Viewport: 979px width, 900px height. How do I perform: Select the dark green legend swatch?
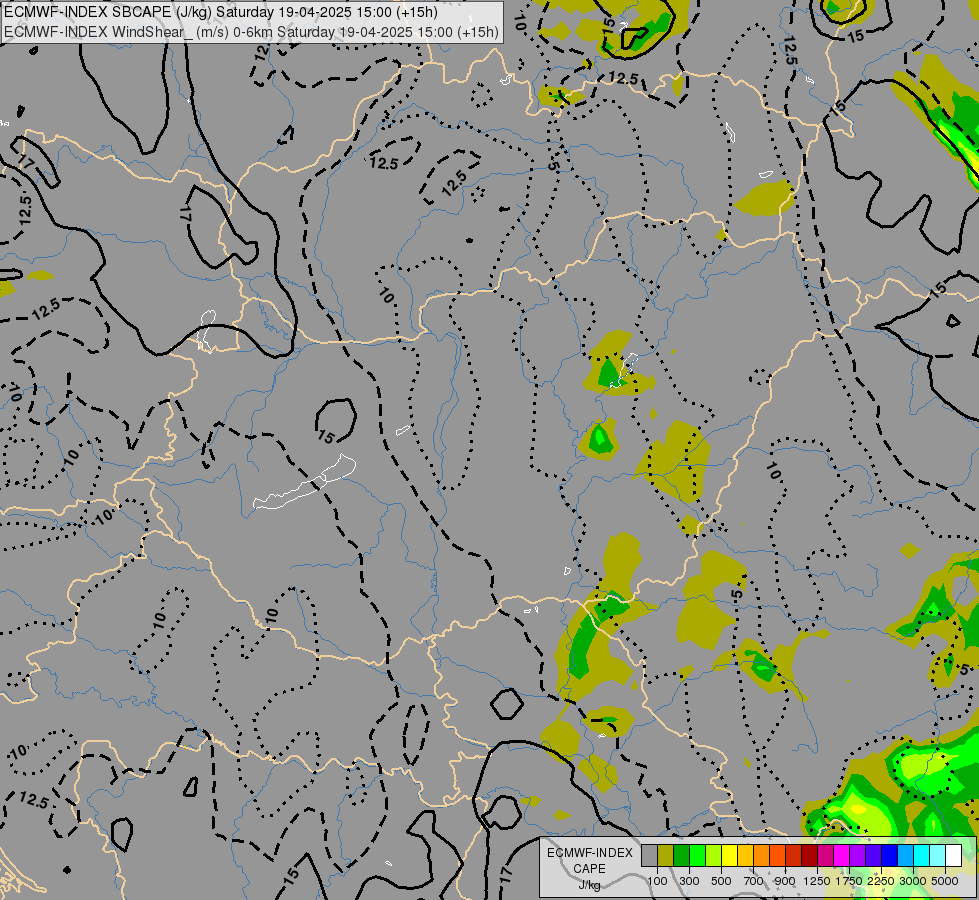pyautogui.click(x=682, y=855)
